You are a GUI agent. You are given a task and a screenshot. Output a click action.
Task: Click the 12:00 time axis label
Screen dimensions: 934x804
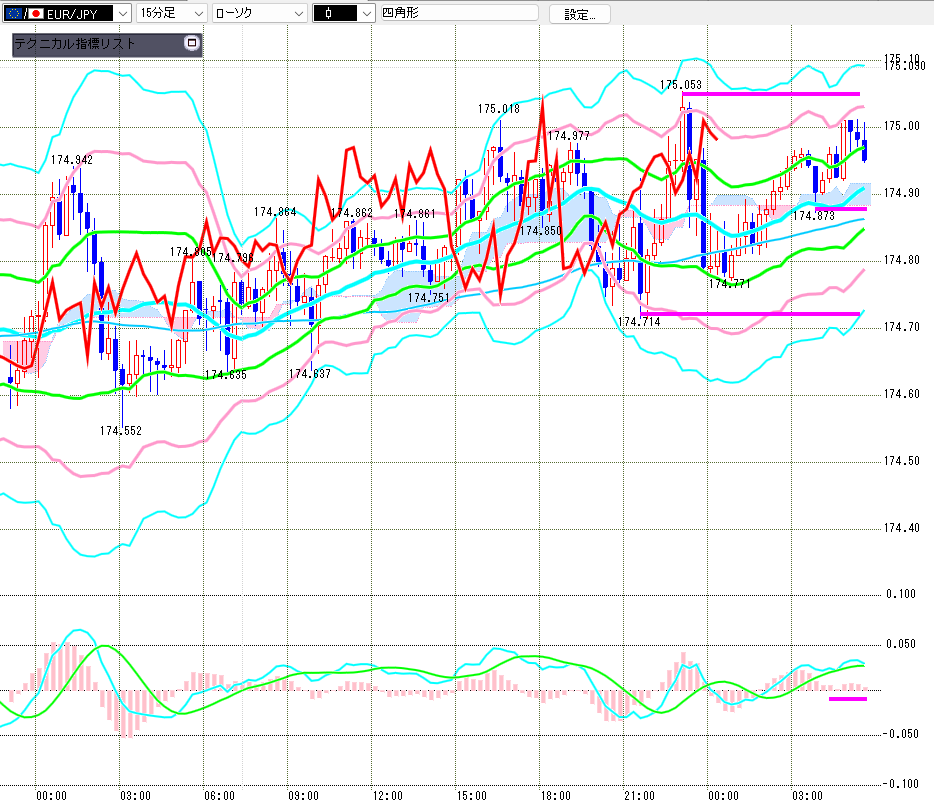[387, 796]
